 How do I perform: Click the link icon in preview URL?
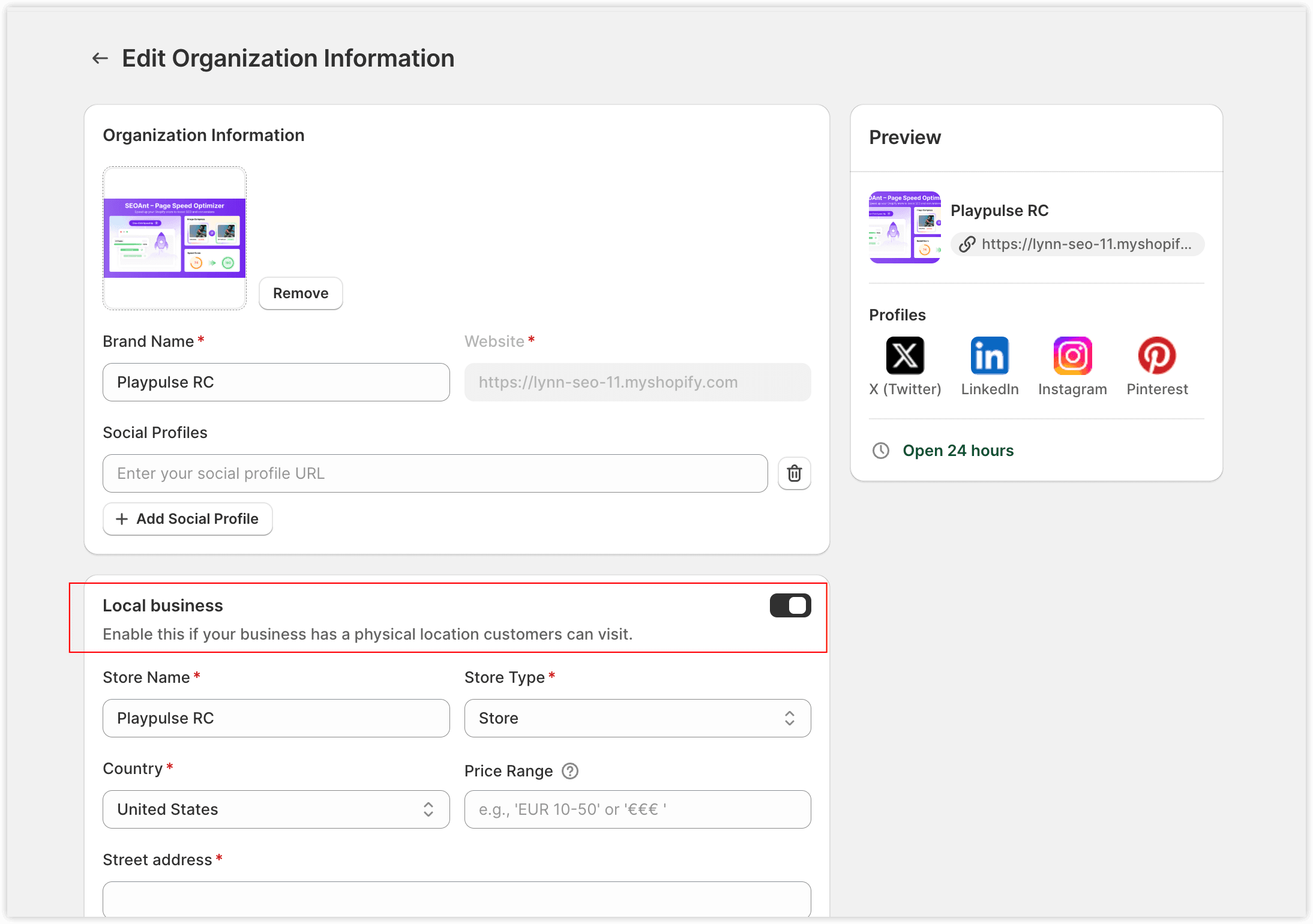coord(967,244)
